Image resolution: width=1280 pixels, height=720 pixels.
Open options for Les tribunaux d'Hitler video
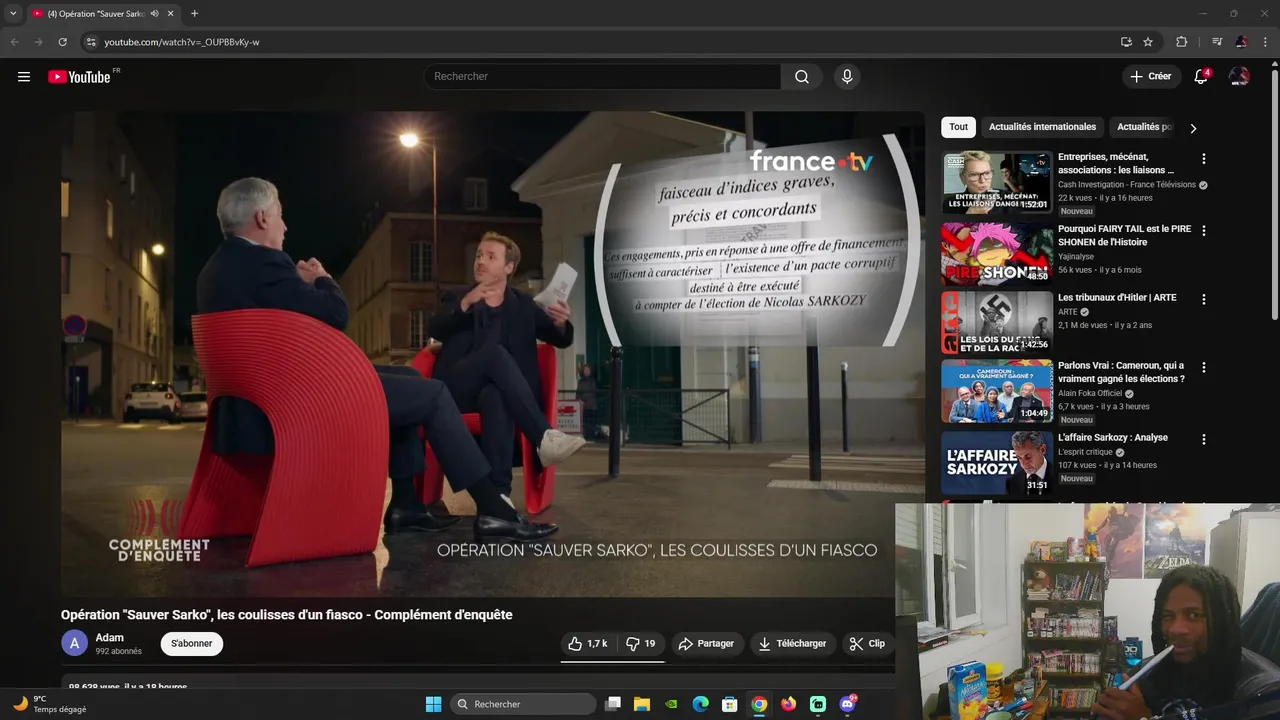point(1204,299)
